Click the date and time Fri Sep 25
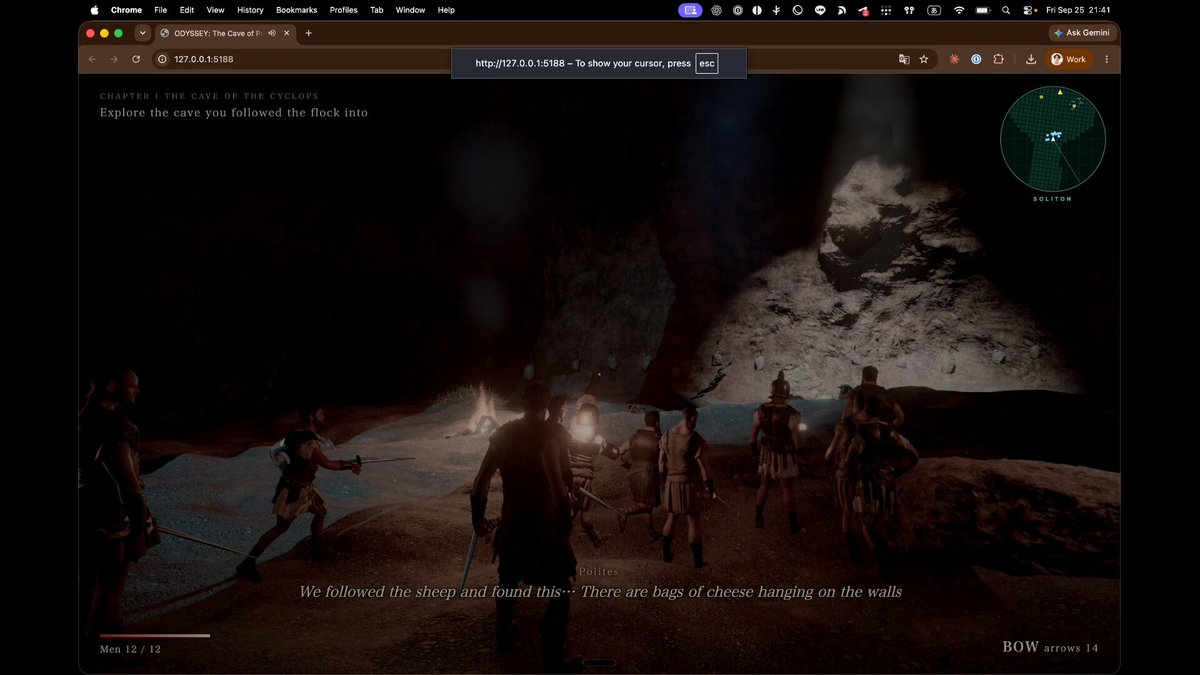The height and width of the screenshot is (675, 1200). (x=1078, y=10)
